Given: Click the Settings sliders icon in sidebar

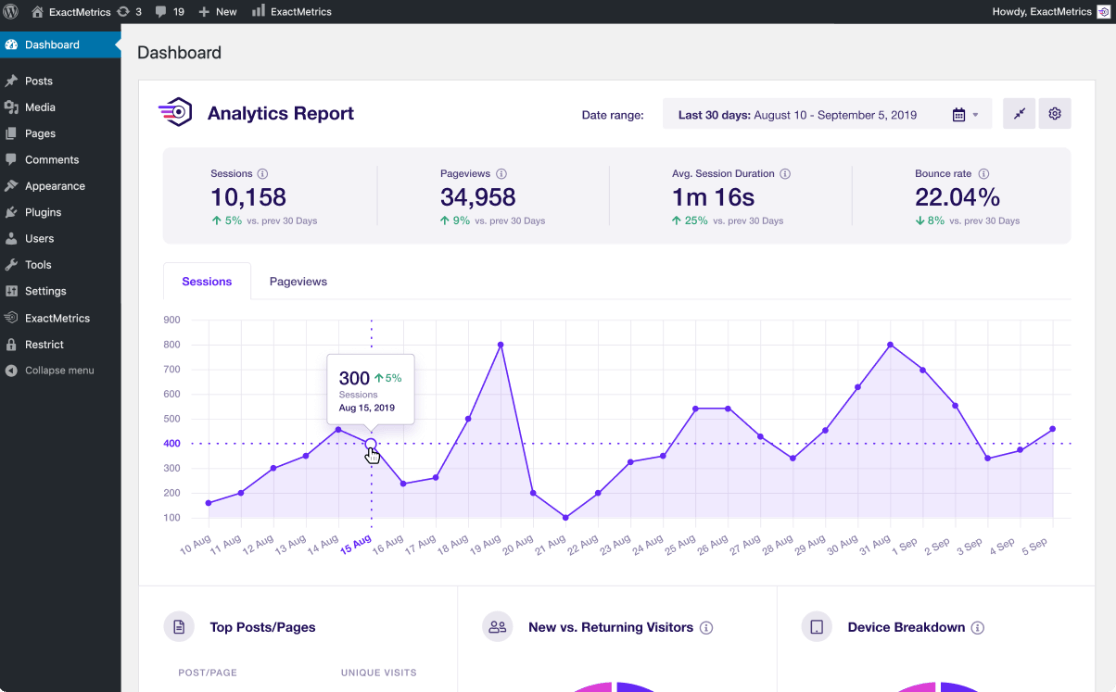Looking at the screenshot, I should coord(11,290).
